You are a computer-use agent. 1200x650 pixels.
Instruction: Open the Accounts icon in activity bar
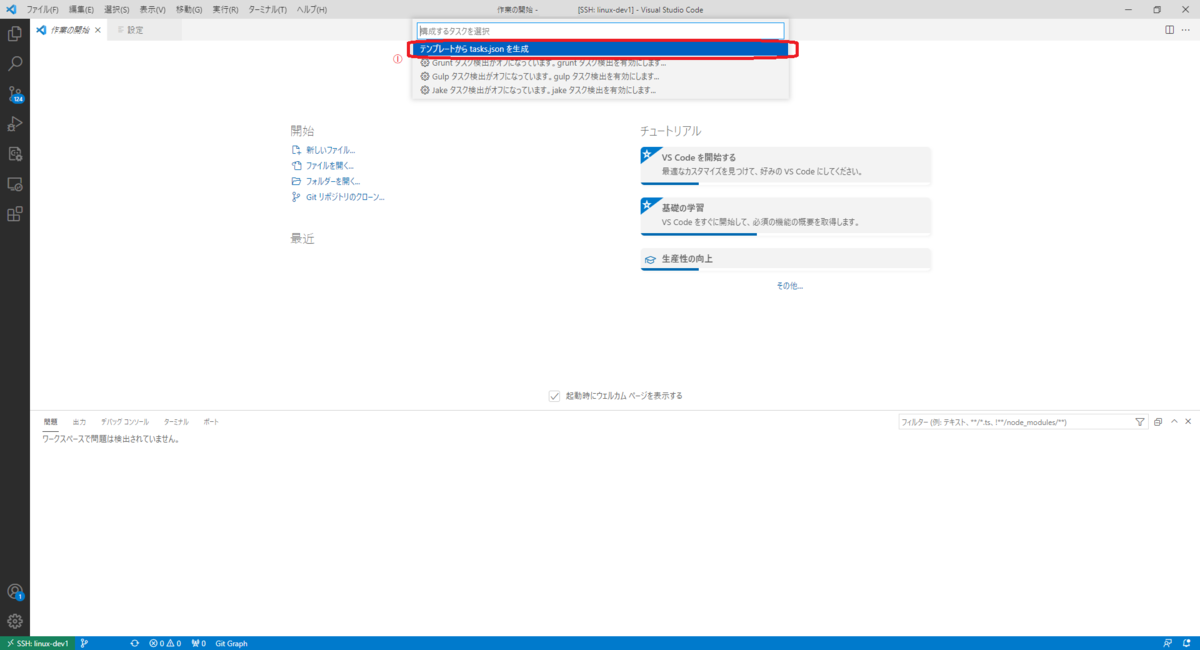15,591
